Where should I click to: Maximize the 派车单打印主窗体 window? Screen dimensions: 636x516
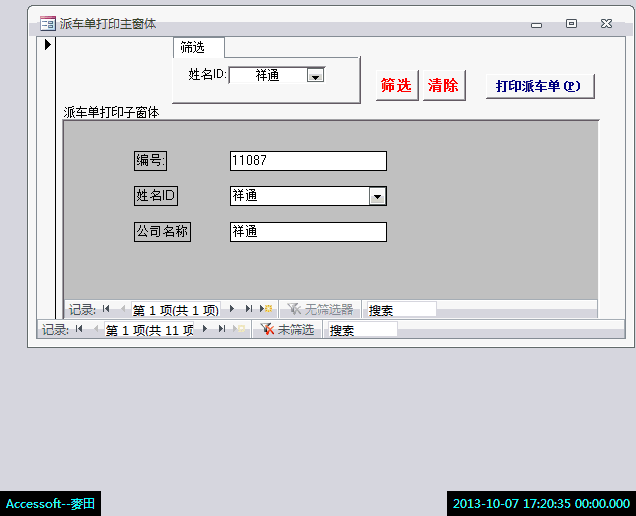pyautogui.click(x=571, y=24)
